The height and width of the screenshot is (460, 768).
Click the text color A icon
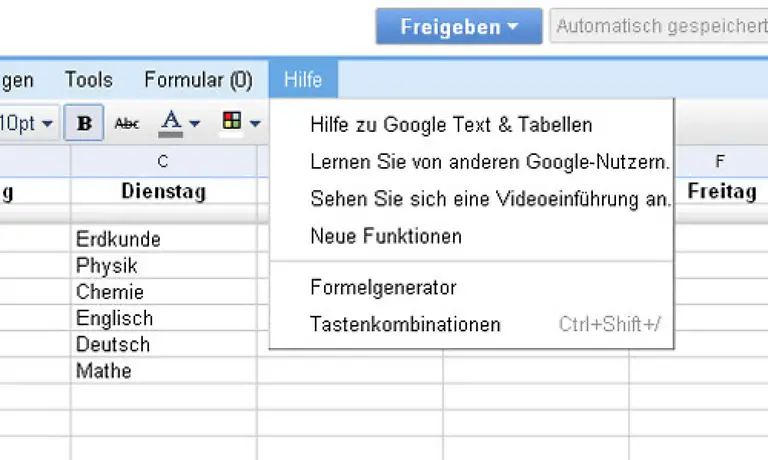coord(171,123)
